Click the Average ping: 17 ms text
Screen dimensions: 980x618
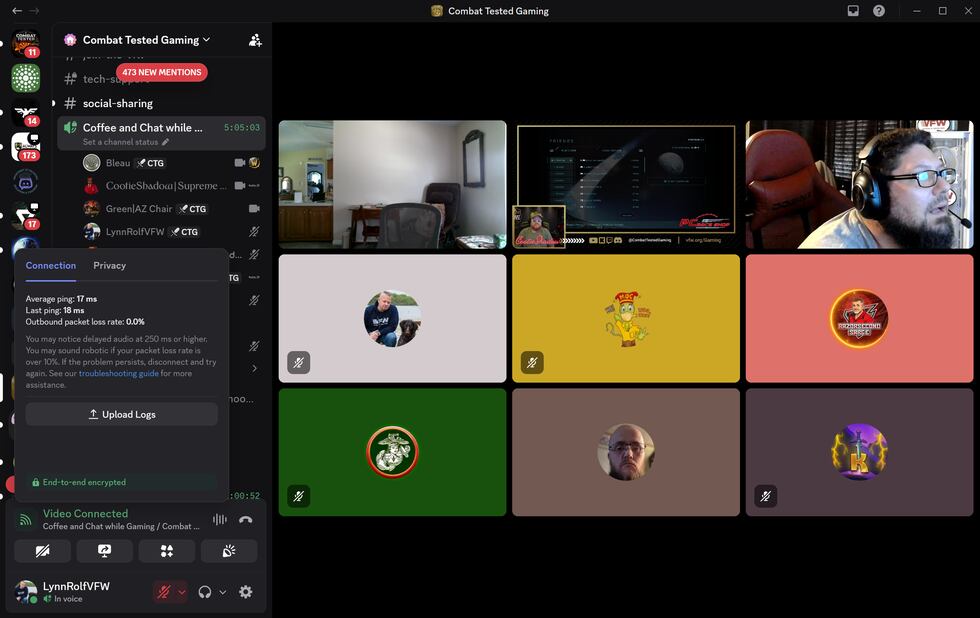click(61, 299)
